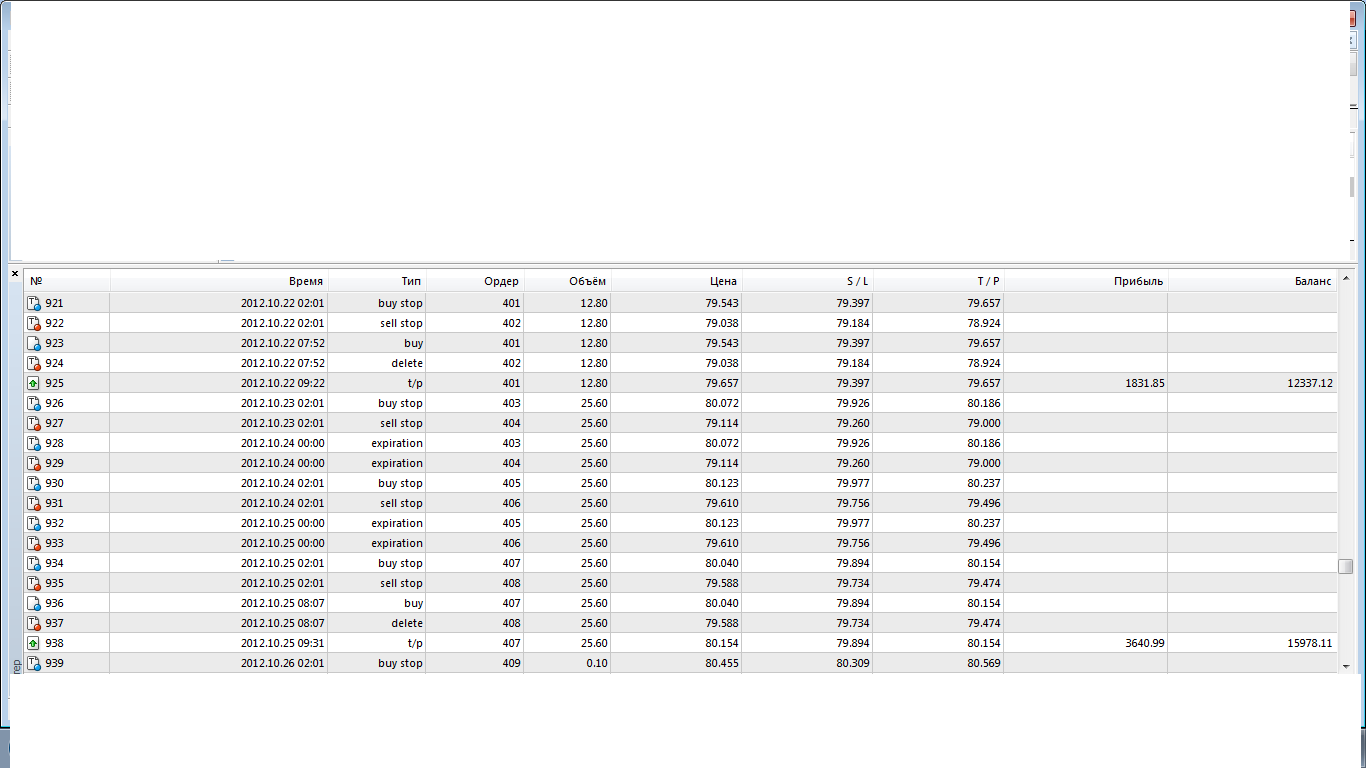Image resolution: width=1366 pixels, height=768 pixels.
Task: Click the stop loss 79.260 in row 927
Action: pyautogui.click(x=852, y=423)
